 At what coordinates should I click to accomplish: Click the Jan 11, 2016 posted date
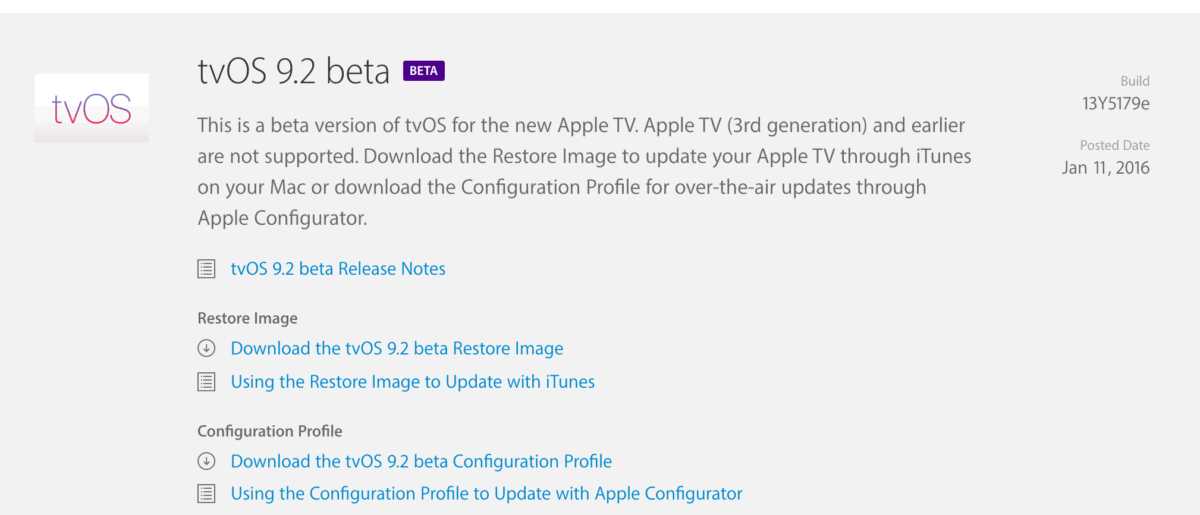[1105, 168]
